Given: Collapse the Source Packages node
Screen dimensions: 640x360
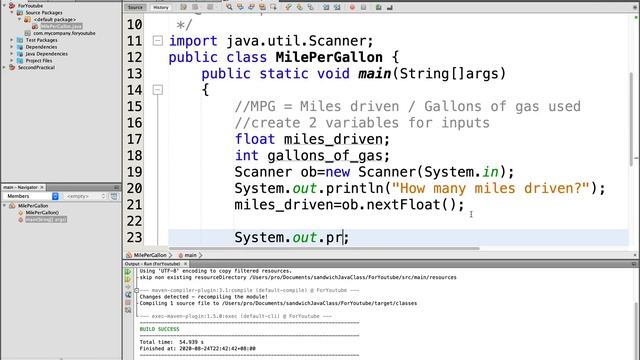Looking at the screenshot, I should pyautogui.click(x=12, y=13).
